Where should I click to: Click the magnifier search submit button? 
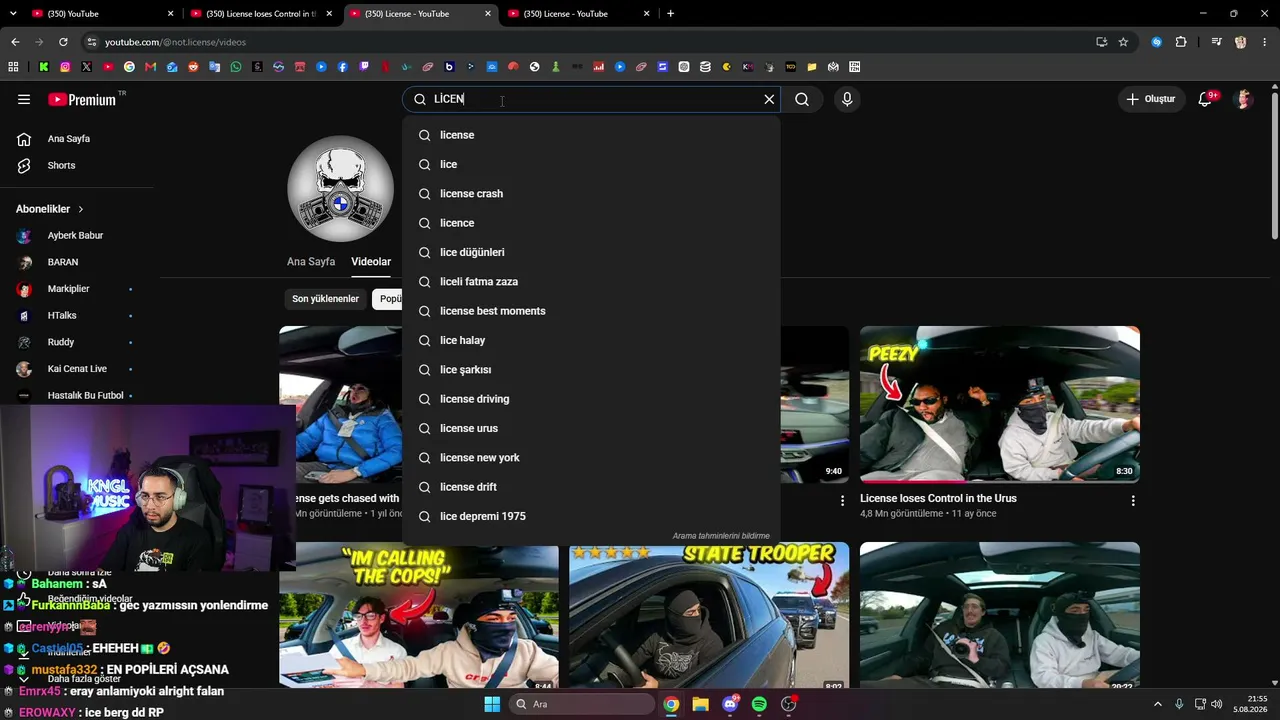coord(802,99)
